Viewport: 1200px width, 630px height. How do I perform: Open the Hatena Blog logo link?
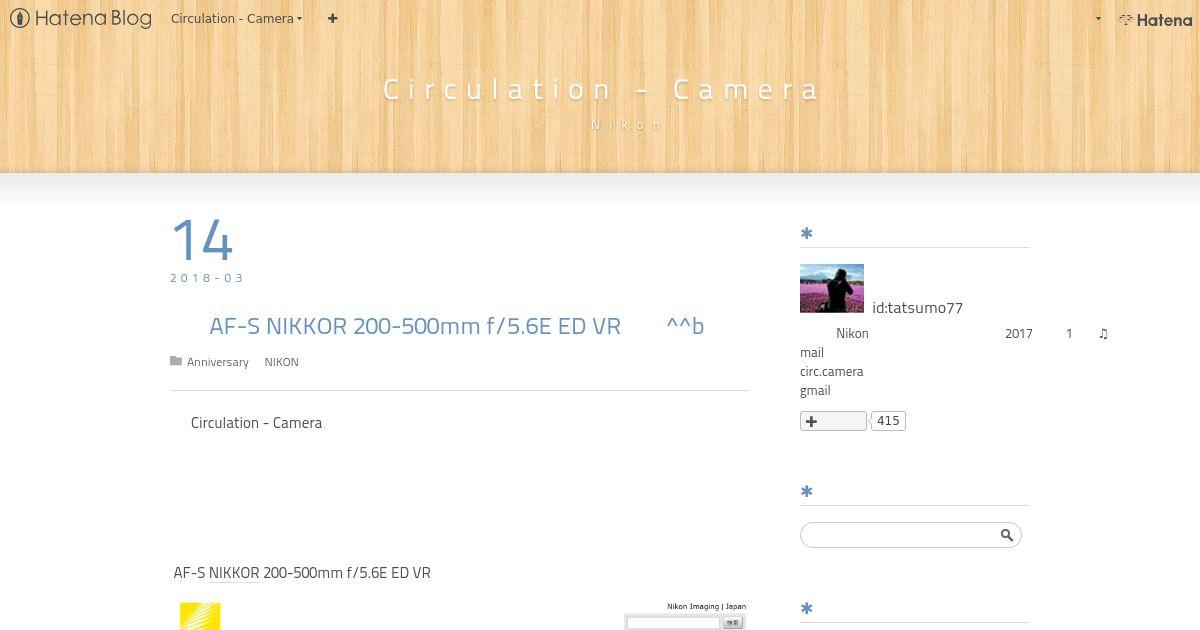pyautogui.click(x=81, y=18)
